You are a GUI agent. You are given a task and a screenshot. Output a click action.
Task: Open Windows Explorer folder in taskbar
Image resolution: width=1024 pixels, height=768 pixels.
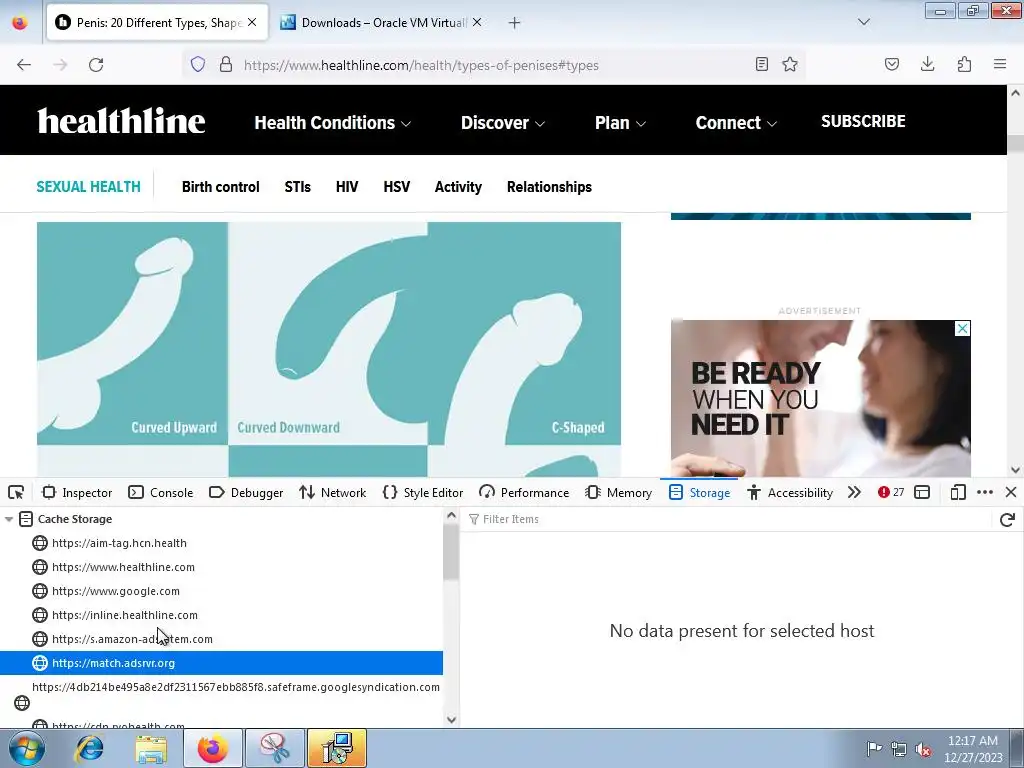tap(151, 748)
